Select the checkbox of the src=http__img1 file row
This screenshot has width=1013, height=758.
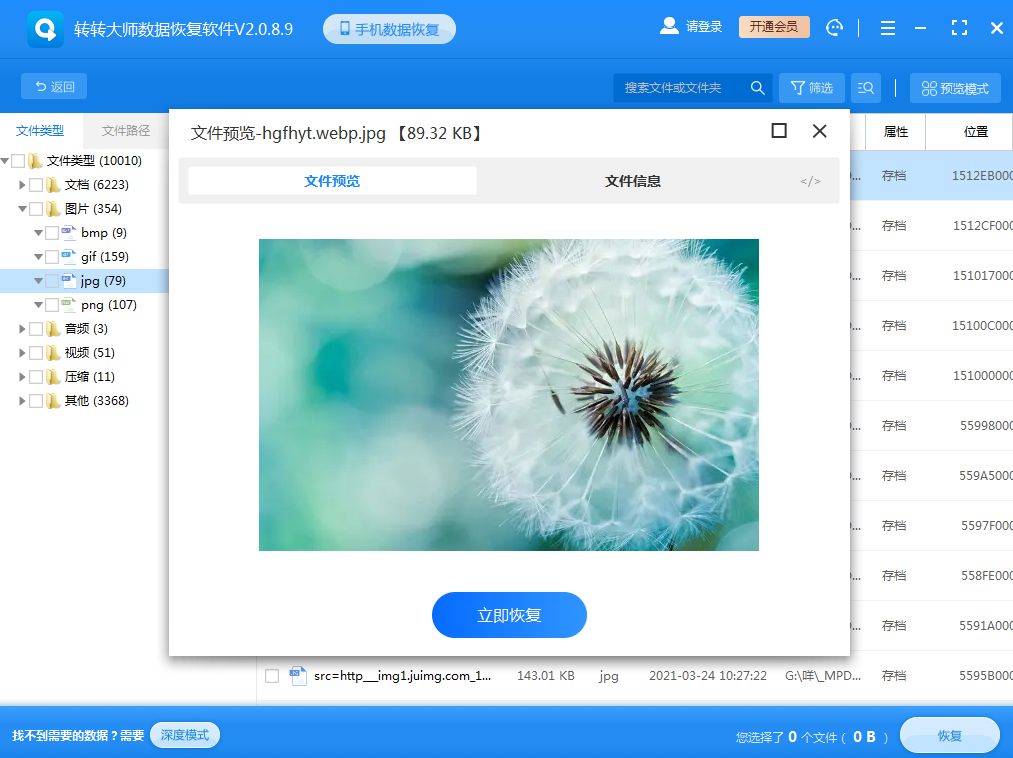click(271, 675)
